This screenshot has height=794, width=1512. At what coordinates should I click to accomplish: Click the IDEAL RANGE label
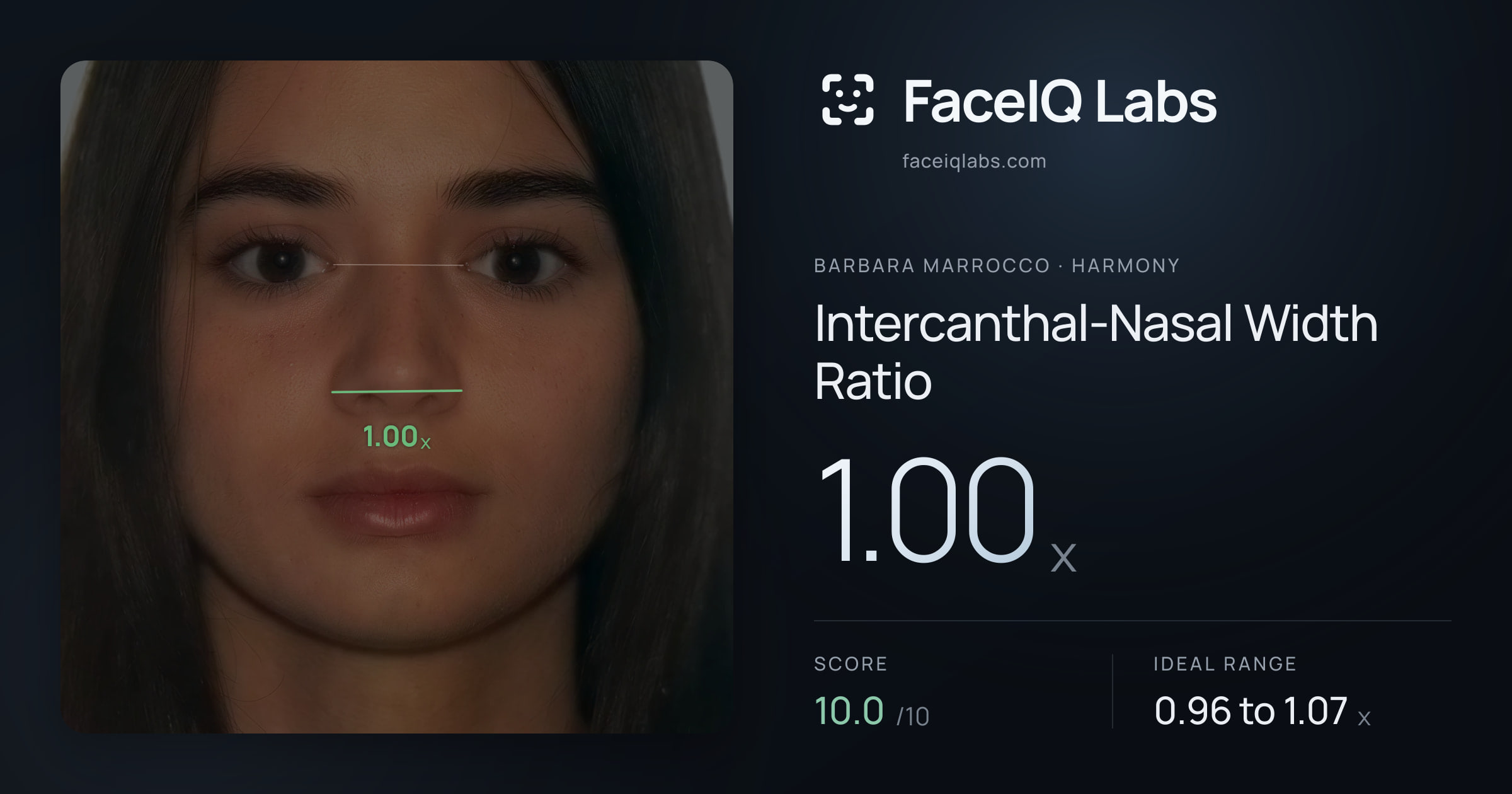pos(1225,664)
